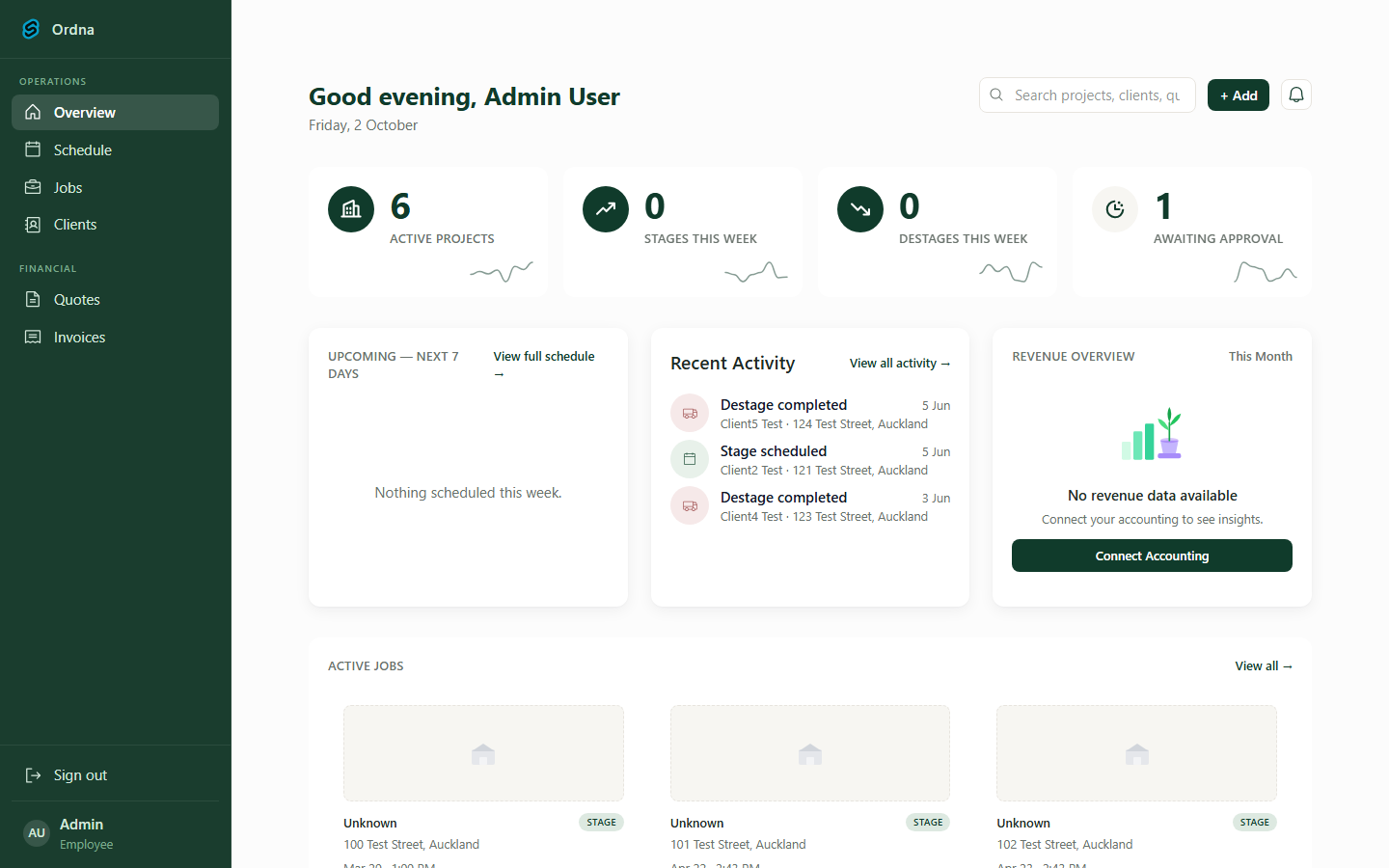Open View full schedule link
Image resolution: width=1389 pixels, height=868 pixels.
(544, 365)
